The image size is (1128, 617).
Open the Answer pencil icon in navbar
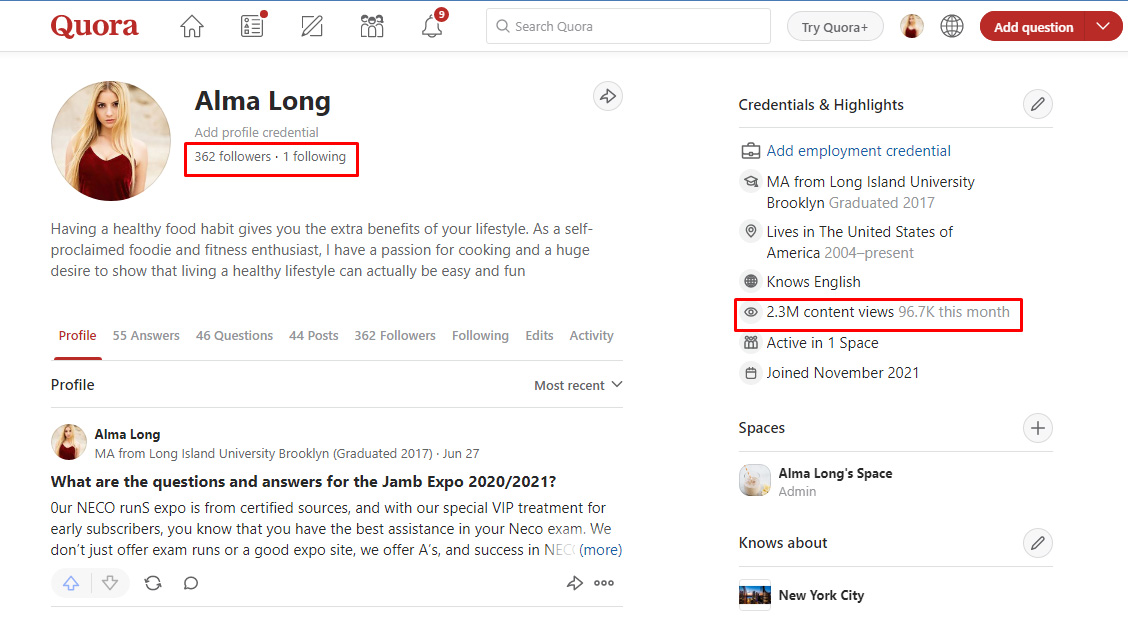pos(311,27)
